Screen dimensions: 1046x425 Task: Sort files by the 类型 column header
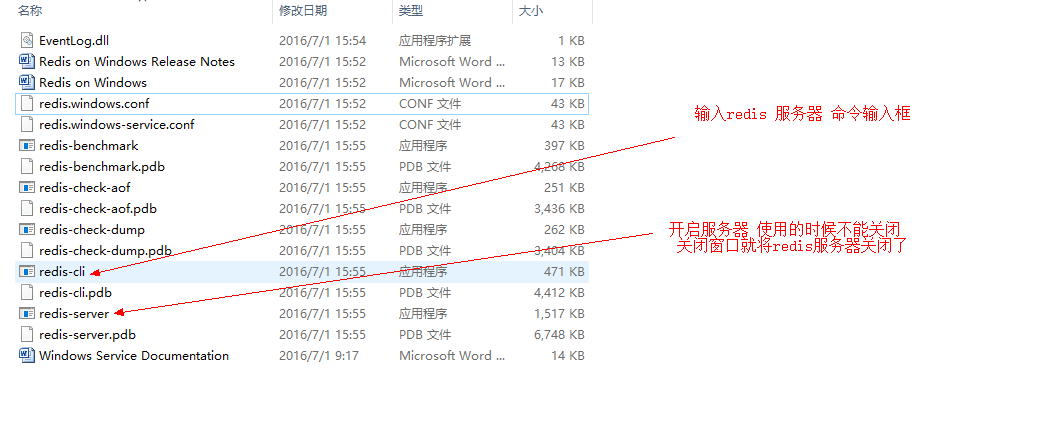411,10
